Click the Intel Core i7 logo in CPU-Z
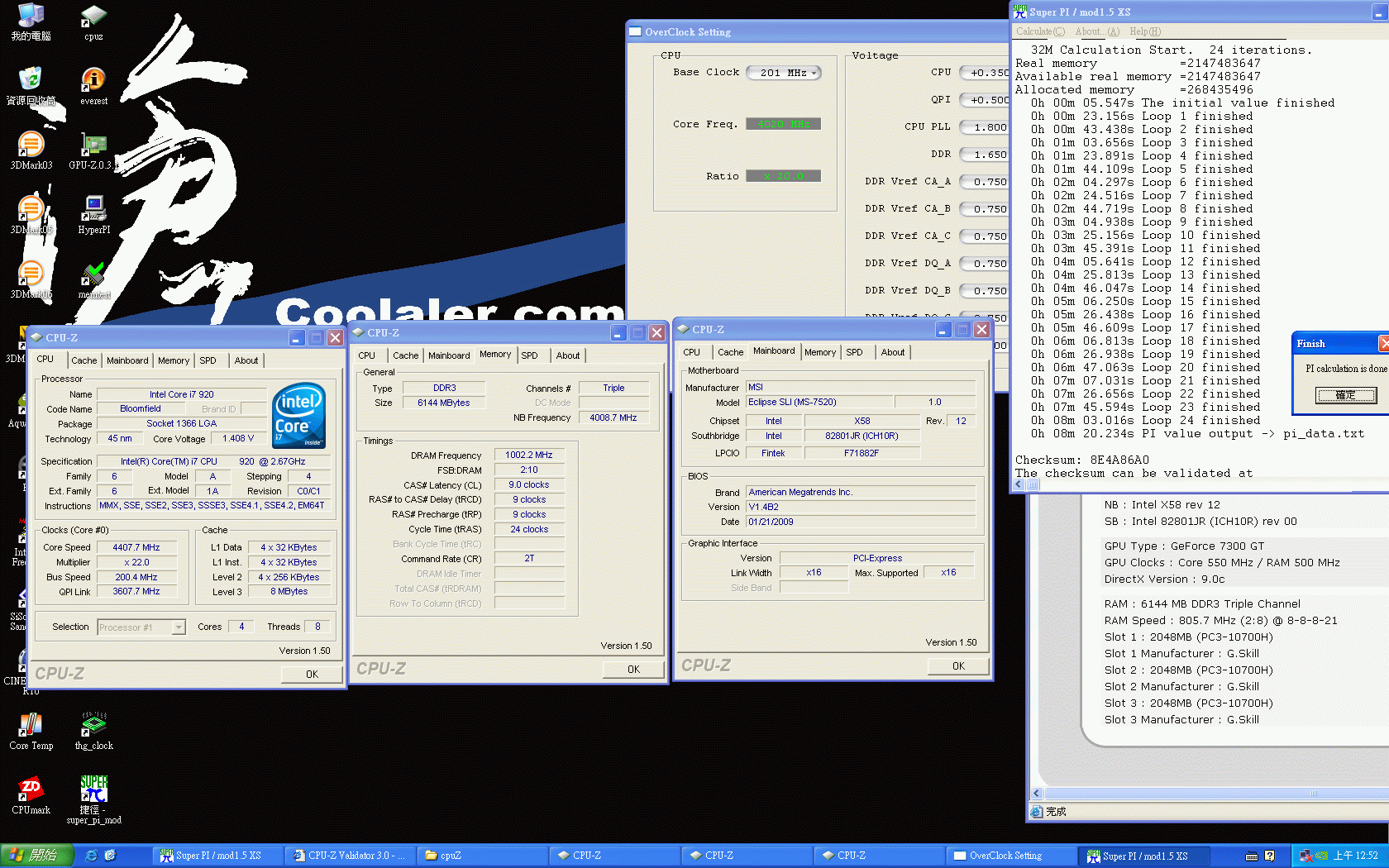 click(298, 415)
